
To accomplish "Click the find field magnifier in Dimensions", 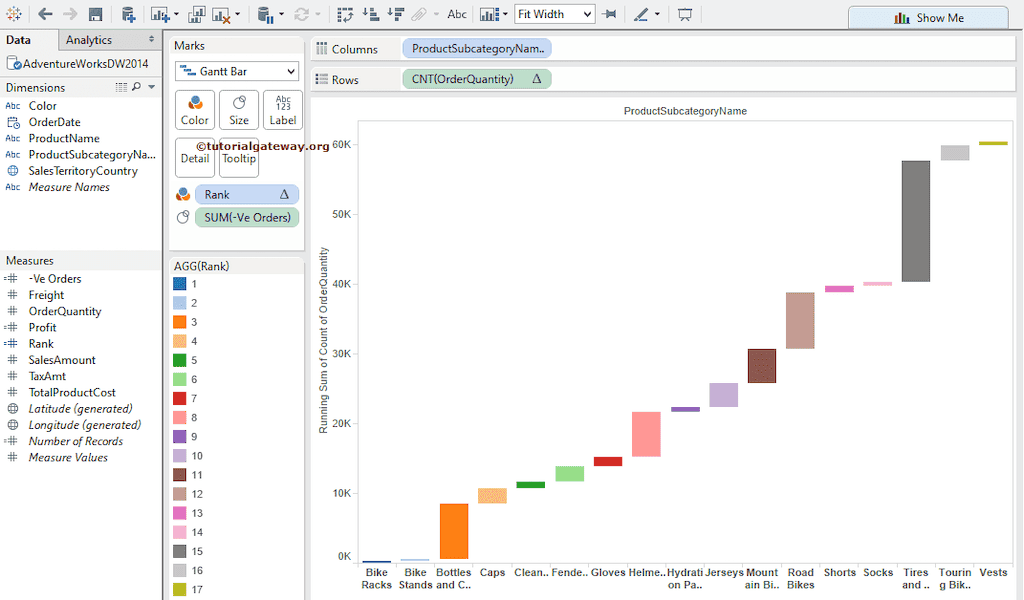I will 136,87.
